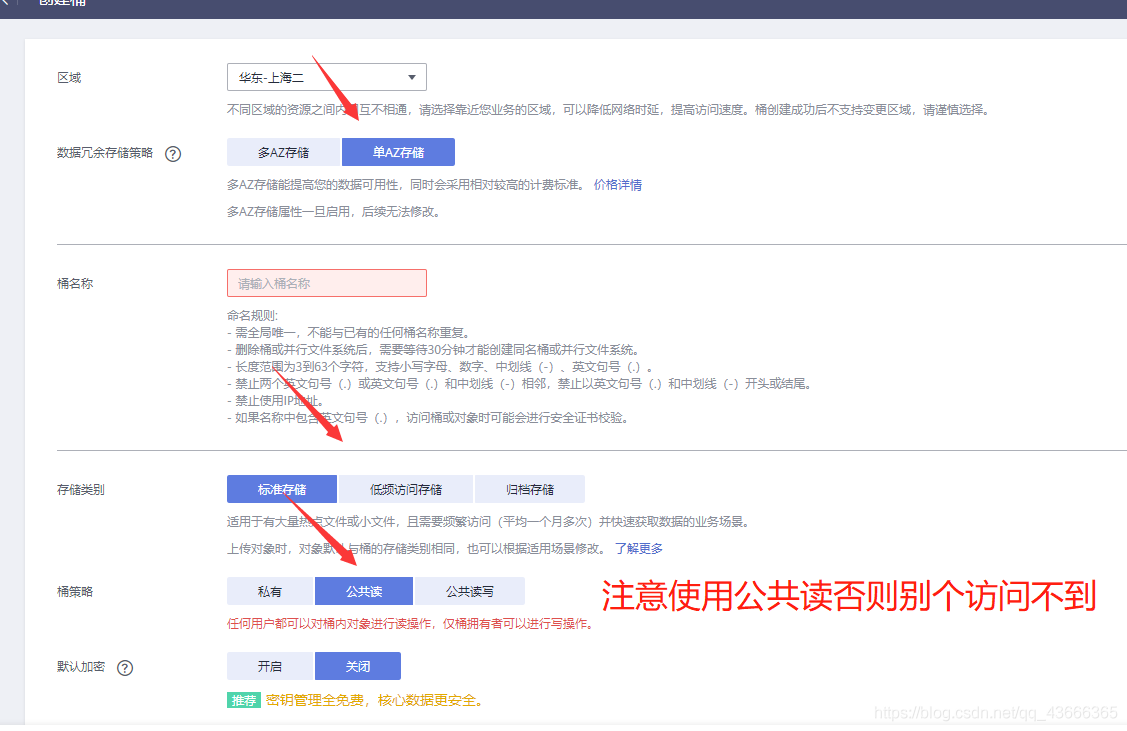Screen dimensions: 1127x731
Task: Enable 开启 for default encryption
Action: tap(270, 666)
